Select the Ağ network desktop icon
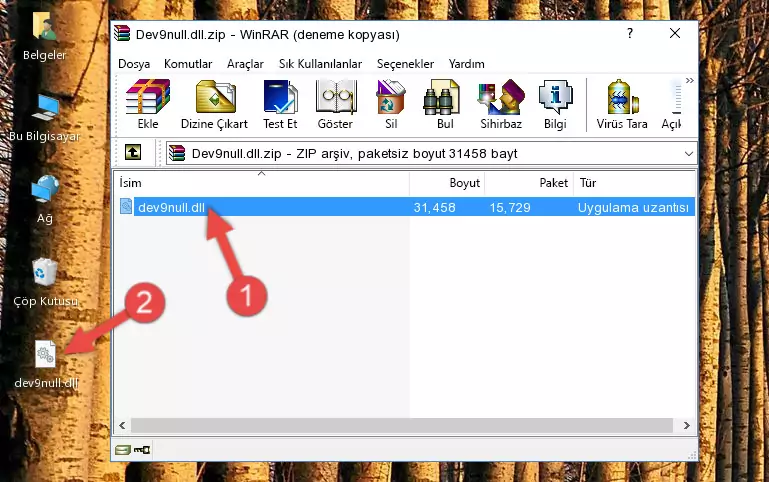This screenshot has height=482, width=769. pyautogui.click(x=45, y=200)
